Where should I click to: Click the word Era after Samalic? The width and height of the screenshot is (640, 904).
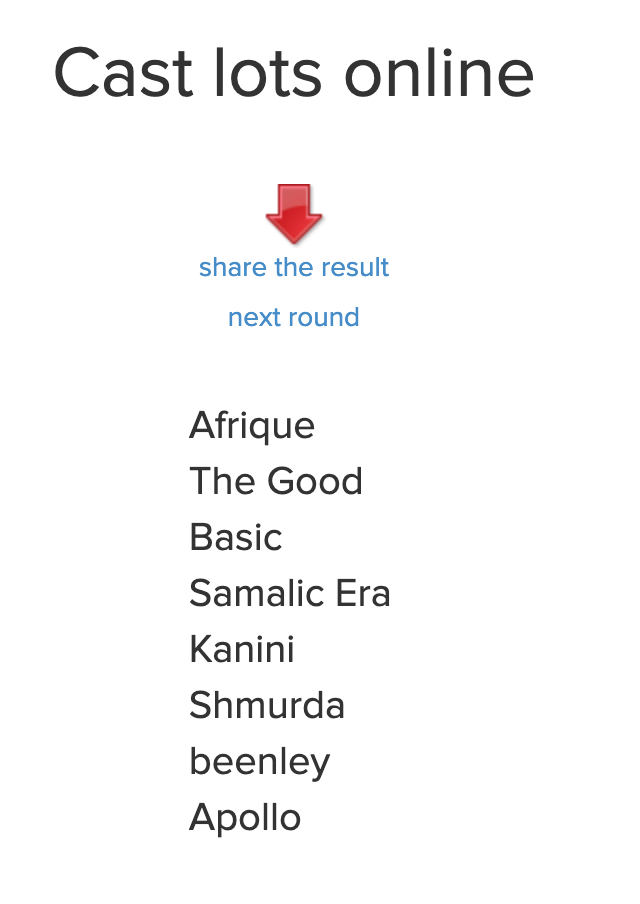coord(363,593)
